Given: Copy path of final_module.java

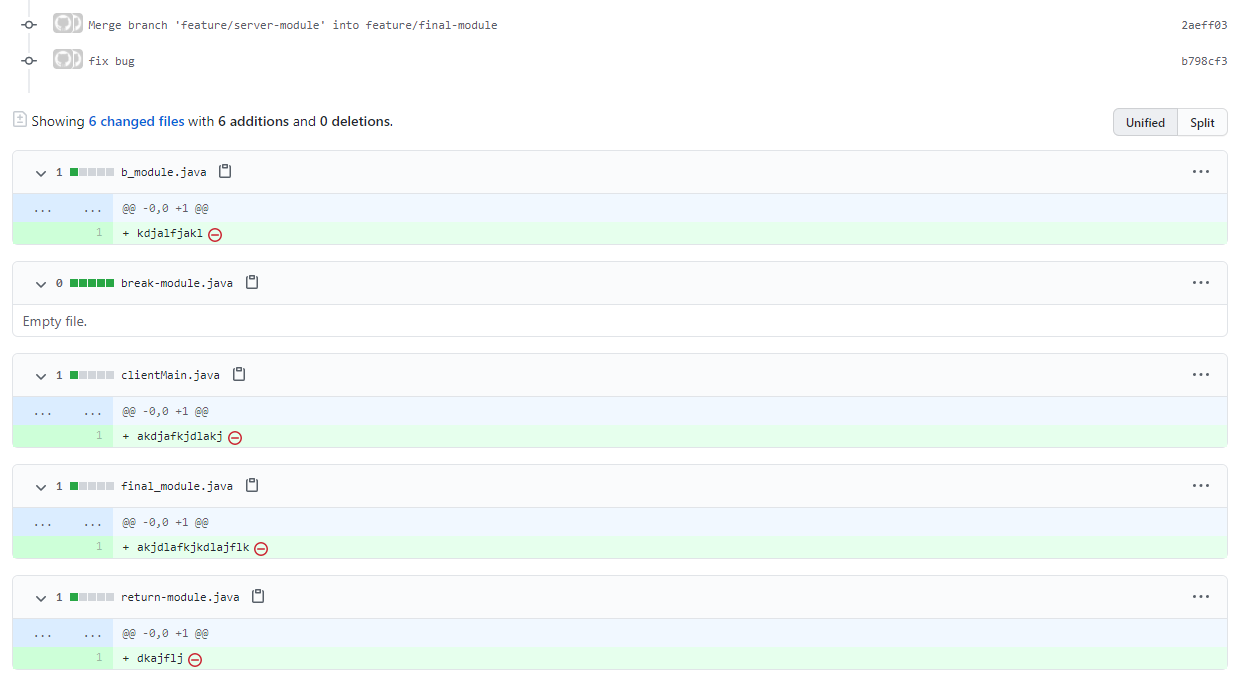Looking at the screenshot, I should click(252, 486).
